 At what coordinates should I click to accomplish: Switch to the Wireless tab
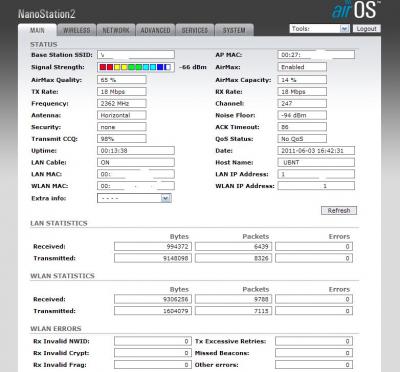[x=77, y=30]
